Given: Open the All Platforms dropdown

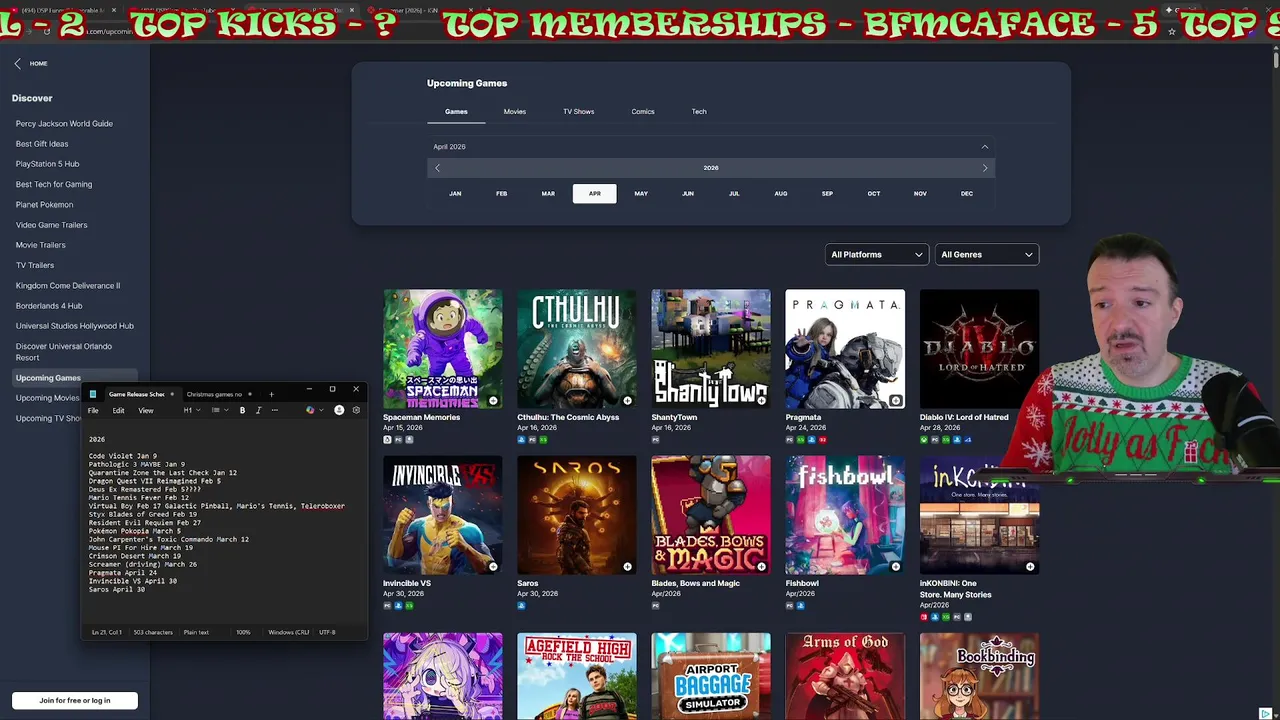Looking at the screenshot, I should pyautogui.click(x=877, y=254).
